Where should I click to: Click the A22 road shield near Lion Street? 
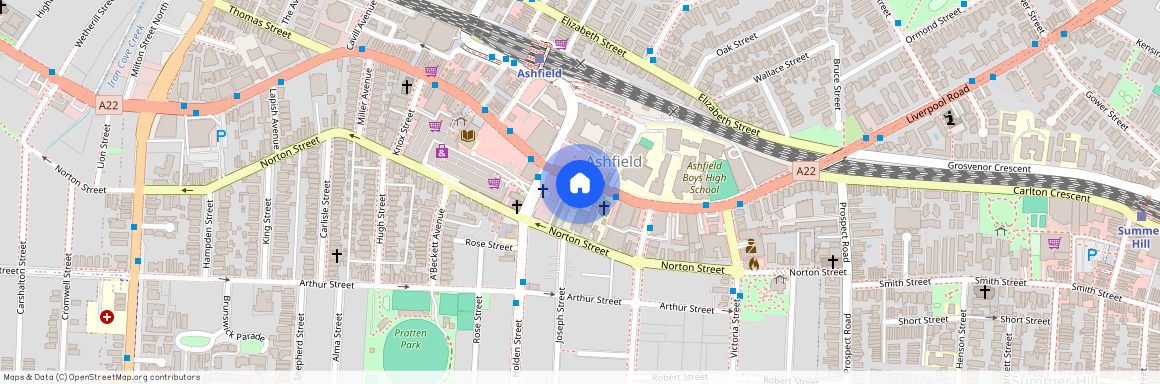(x=109, y=106)
